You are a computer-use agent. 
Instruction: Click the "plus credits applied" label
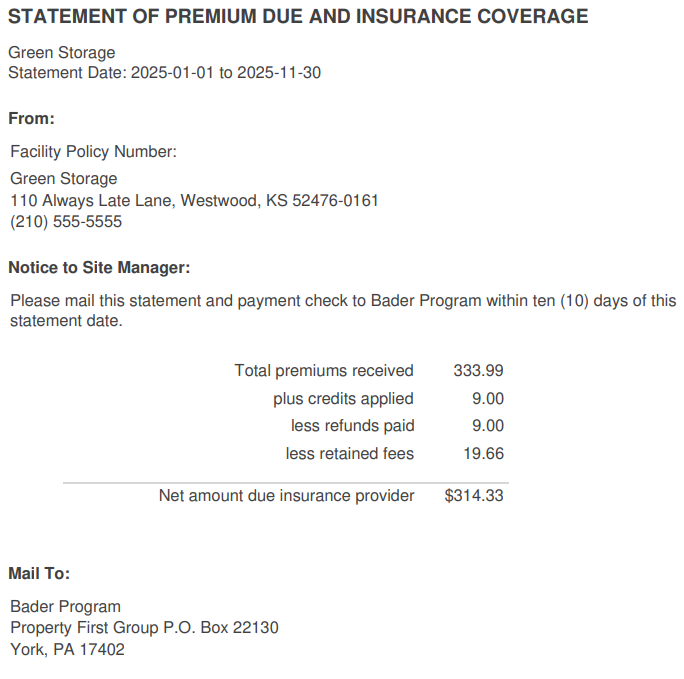tap(343, 399)
